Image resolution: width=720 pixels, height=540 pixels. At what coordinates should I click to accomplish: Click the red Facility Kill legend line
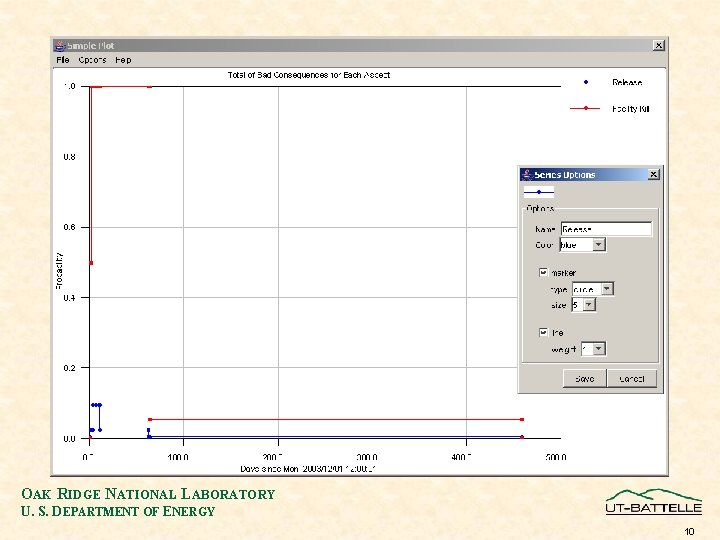[x=585, y=108]
